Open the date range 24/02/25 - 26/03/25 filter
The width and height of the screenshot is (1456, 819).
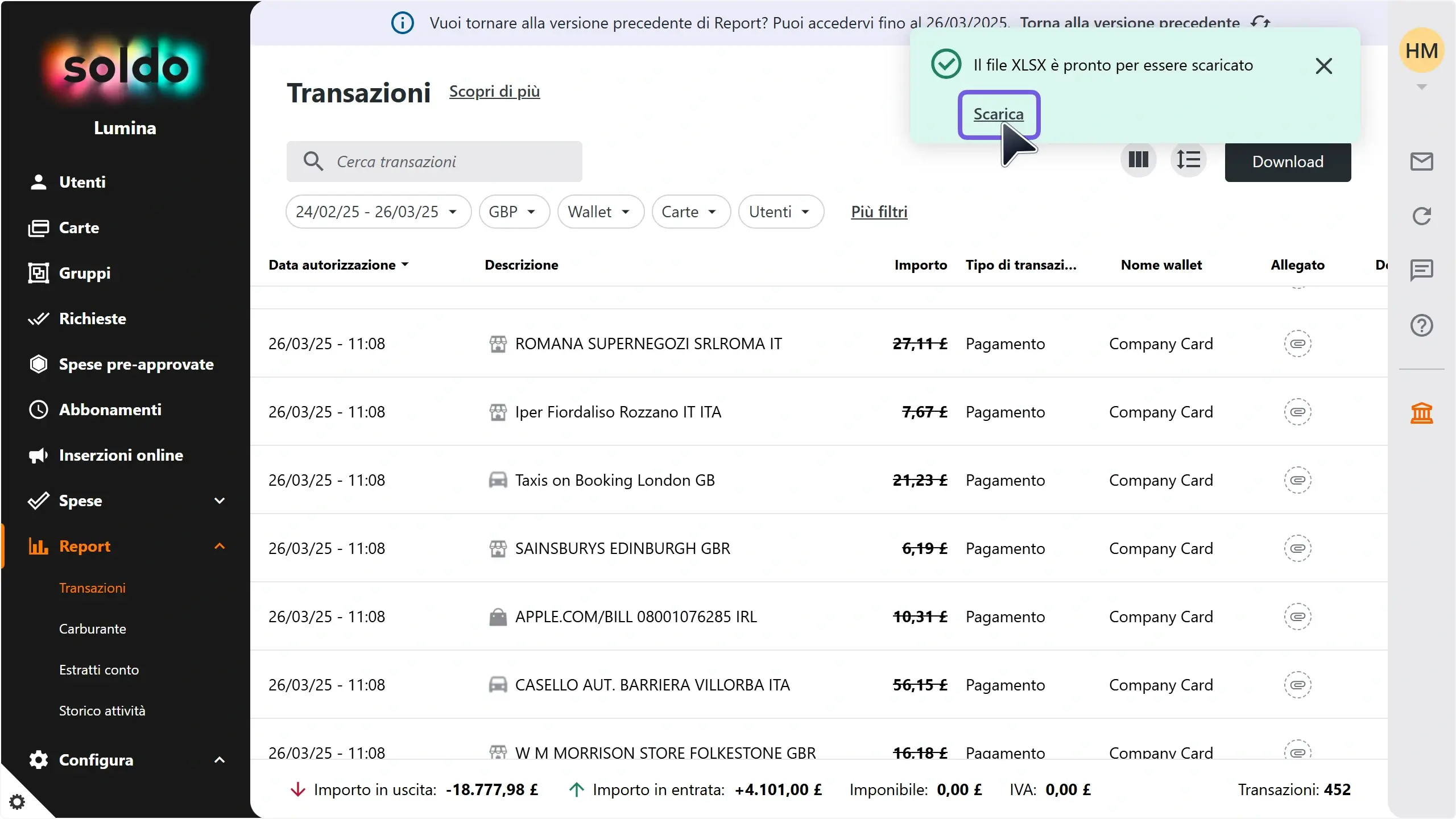click(378, 212)
